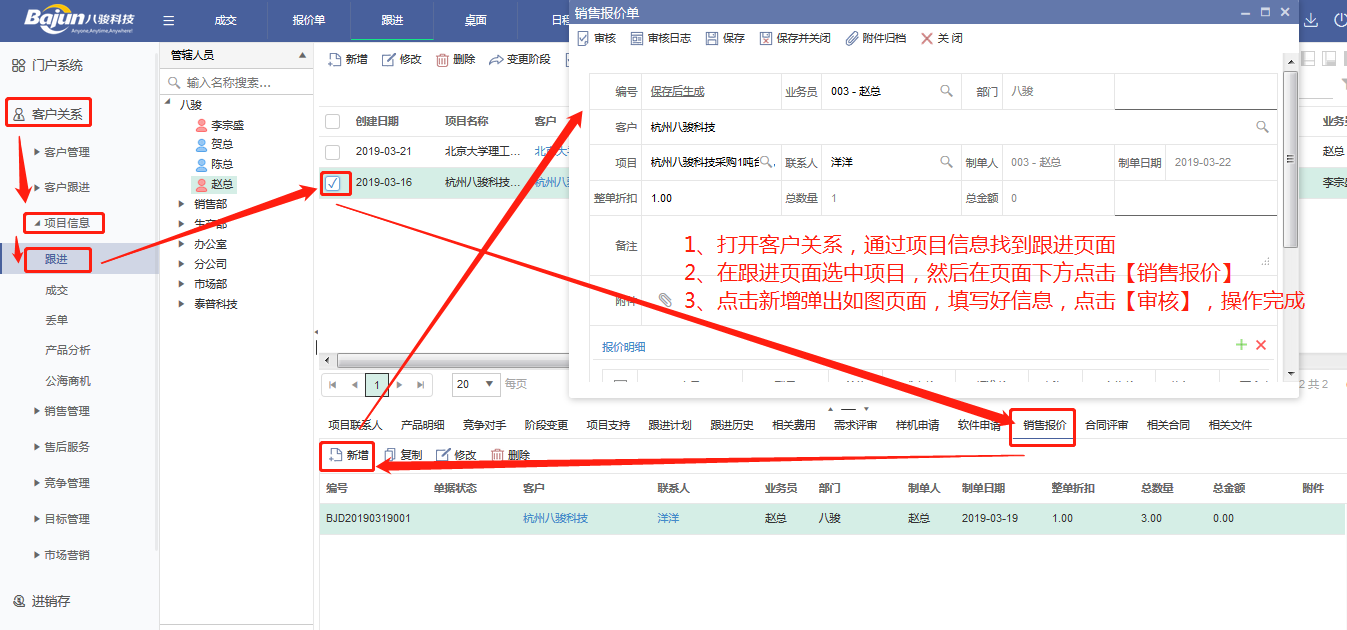
Task: Click the 输入名称搜索 search field
Action: coord(240,82)
